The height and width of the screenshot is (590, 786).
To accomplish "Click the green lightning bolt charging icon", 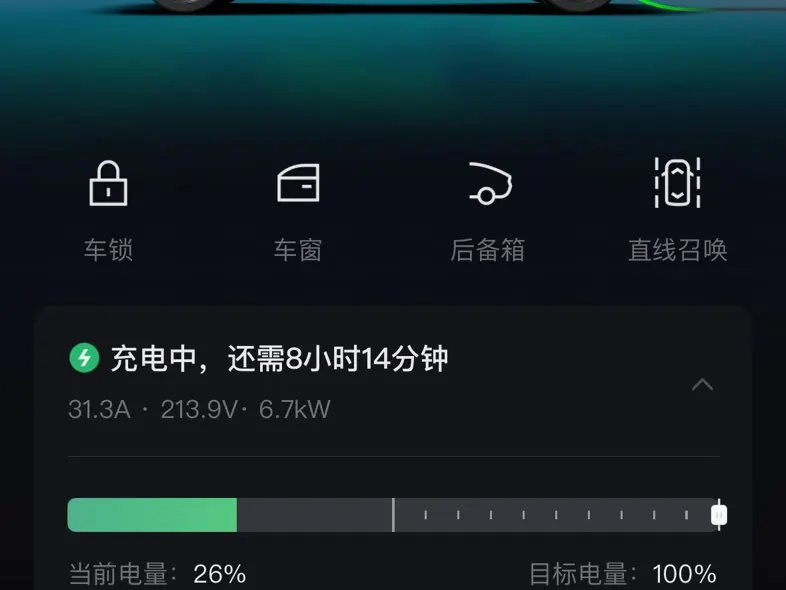I will [x=84, y=358].
